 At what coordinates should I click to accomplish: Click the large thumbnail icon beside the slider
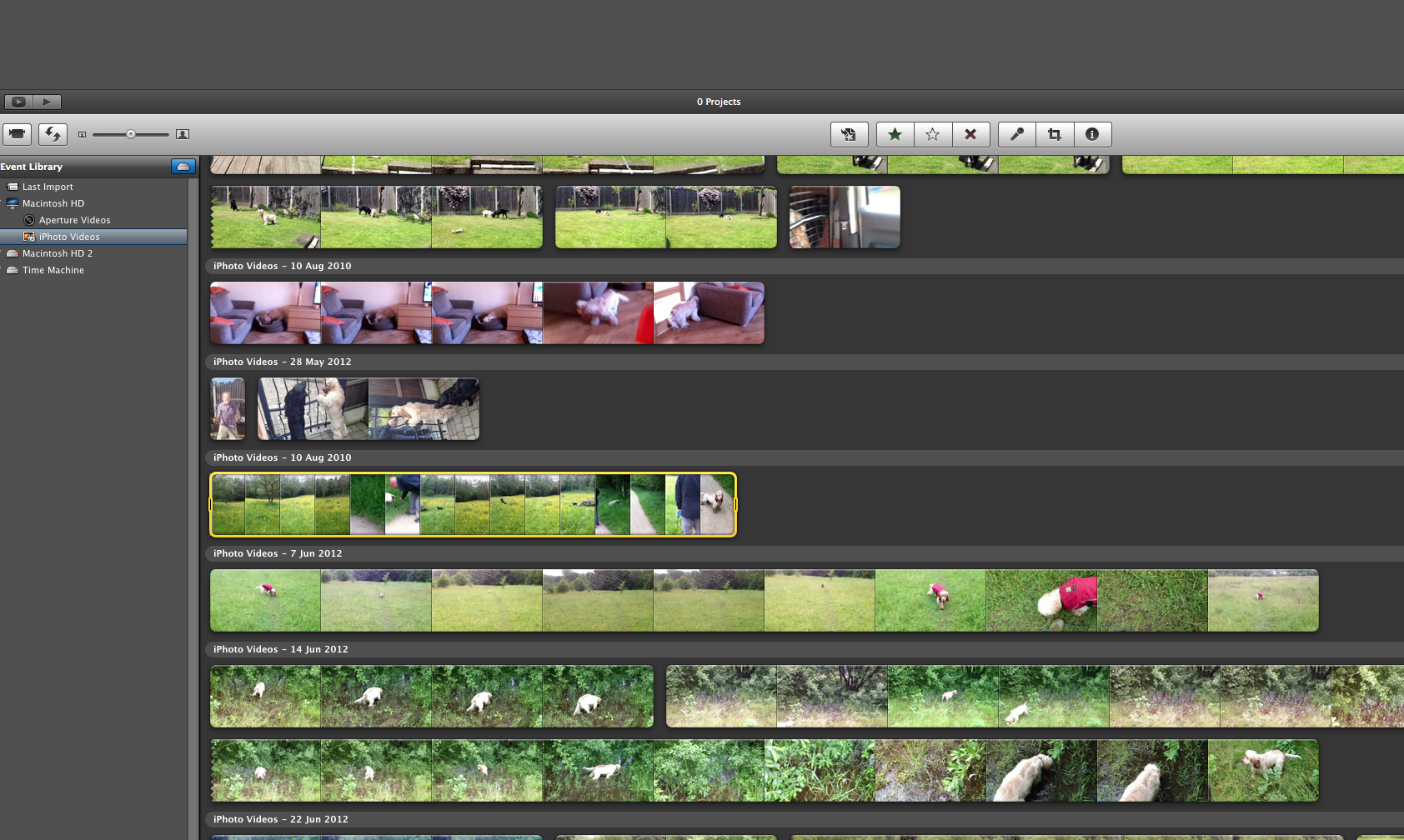click(x=183, y=134)
